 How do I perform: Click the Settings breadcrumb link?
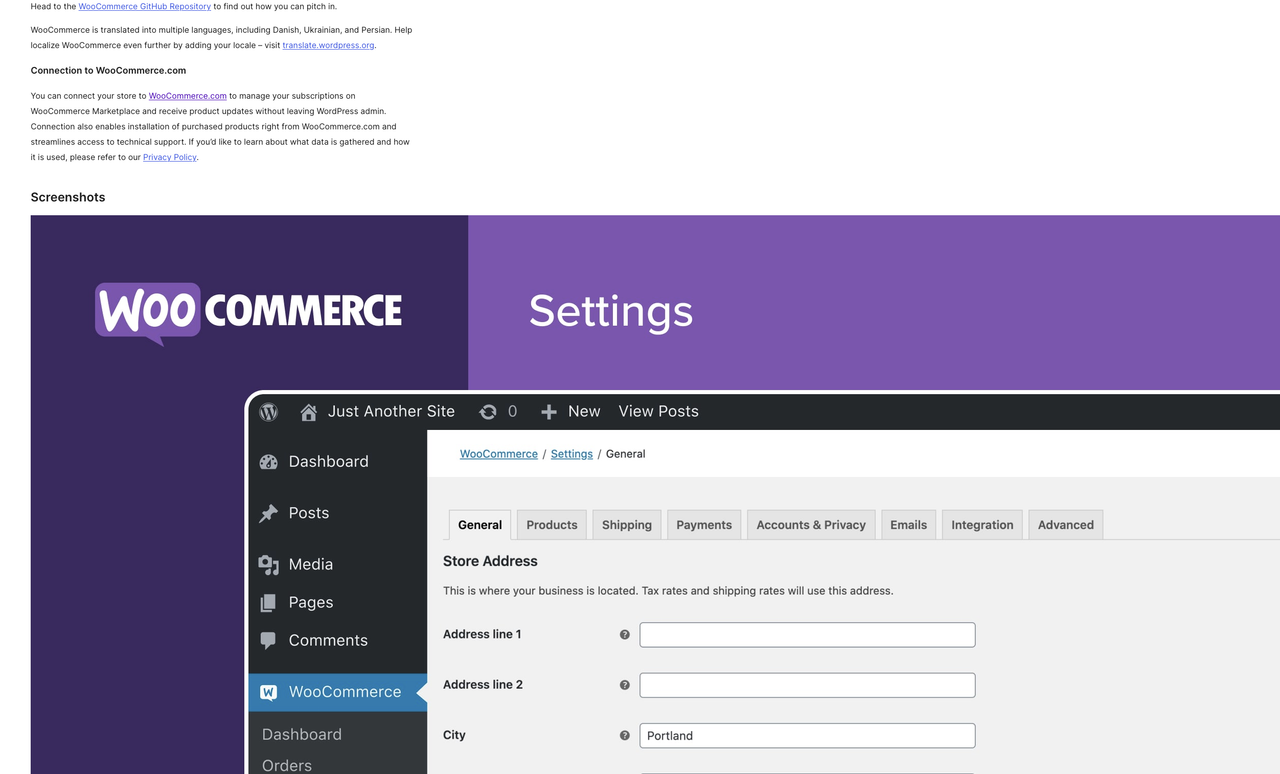[571, 454]
